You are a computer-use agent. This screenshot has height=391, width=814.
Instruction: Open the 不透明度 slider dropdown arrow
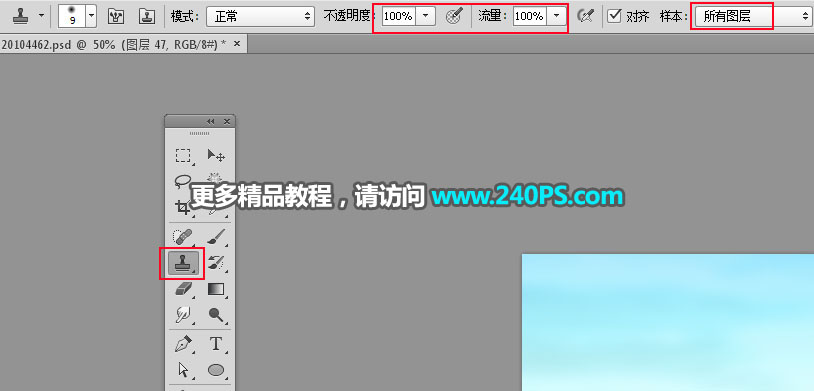tap(425, 16)
